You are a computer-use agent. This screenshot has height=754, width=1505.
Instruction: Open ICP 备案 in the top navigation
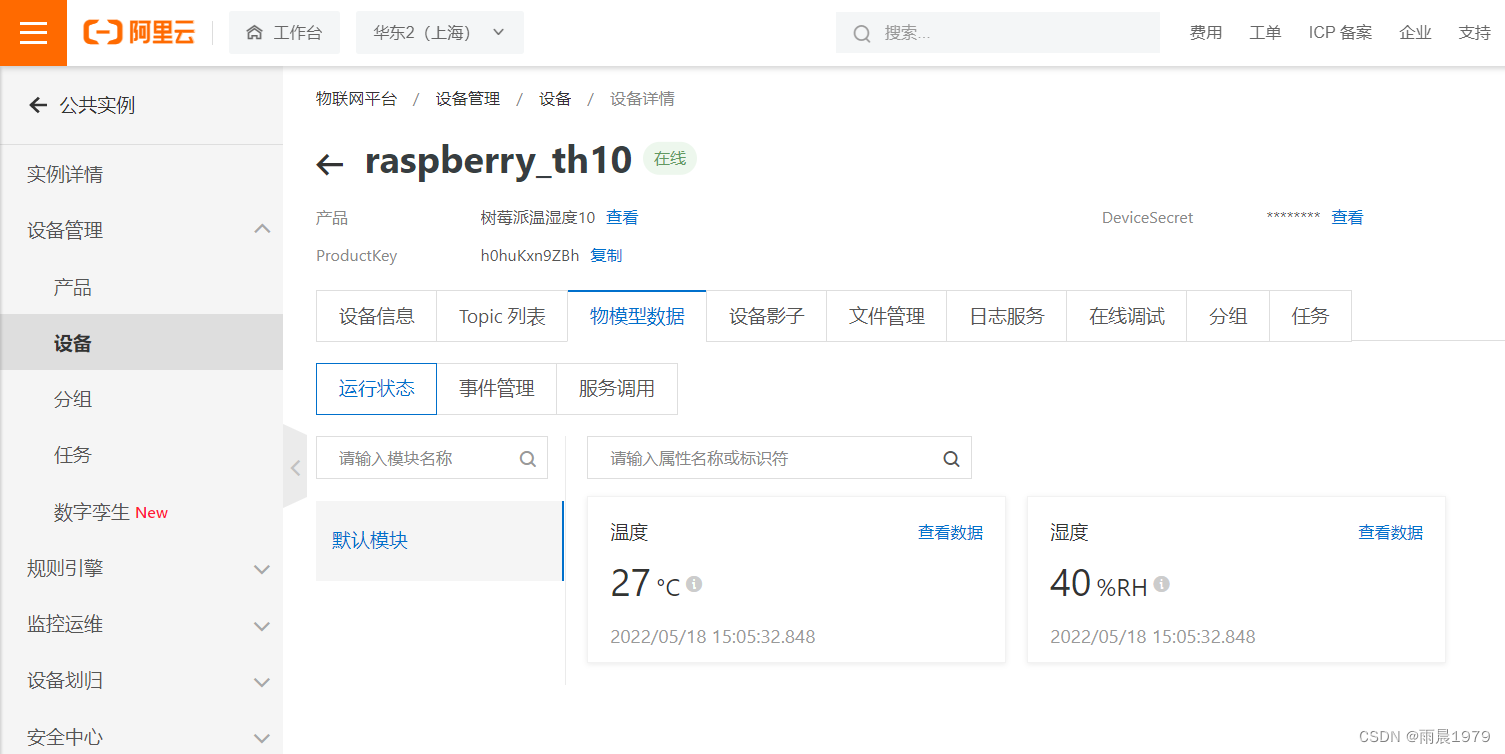point(1340,33)
